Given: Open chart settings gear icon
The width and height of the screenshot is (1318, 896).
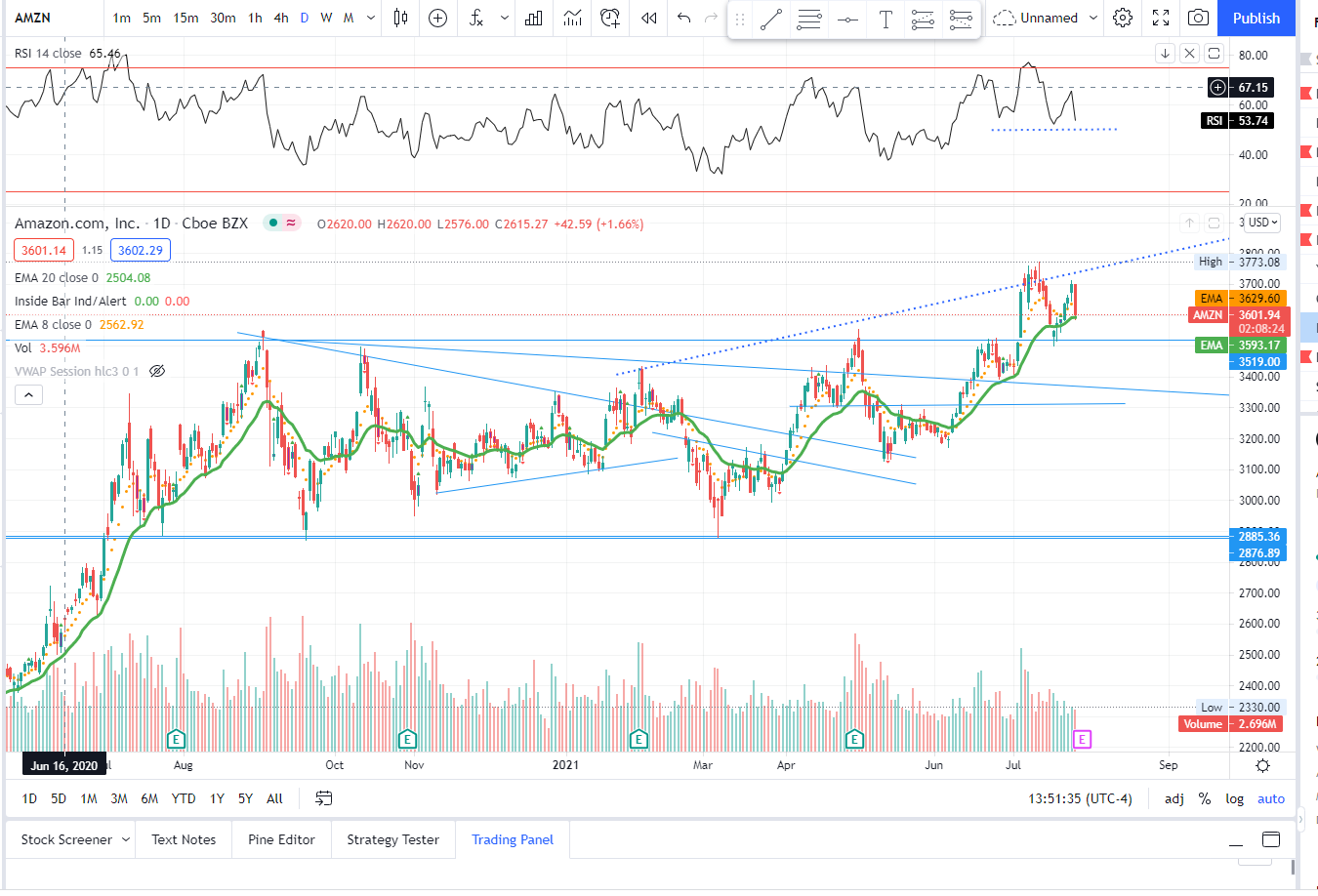Looking at the screenshot, I should (x=1123, y=18).
